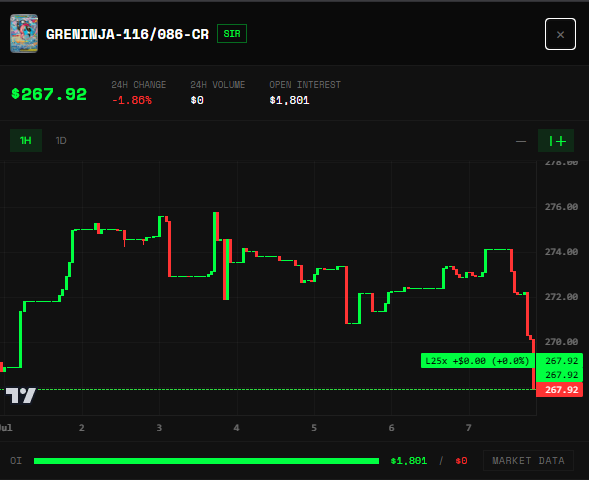Click the $1,801 open interest header value
The width and height of the screenshot is (589, 480).
[289, 100]
